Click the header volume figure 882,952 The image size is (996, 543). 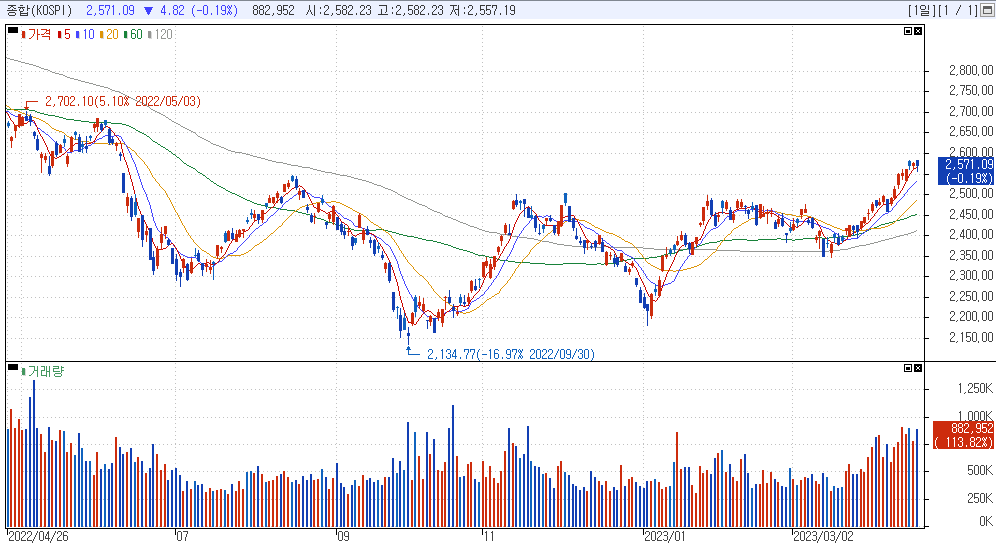(x=273, y=10)
